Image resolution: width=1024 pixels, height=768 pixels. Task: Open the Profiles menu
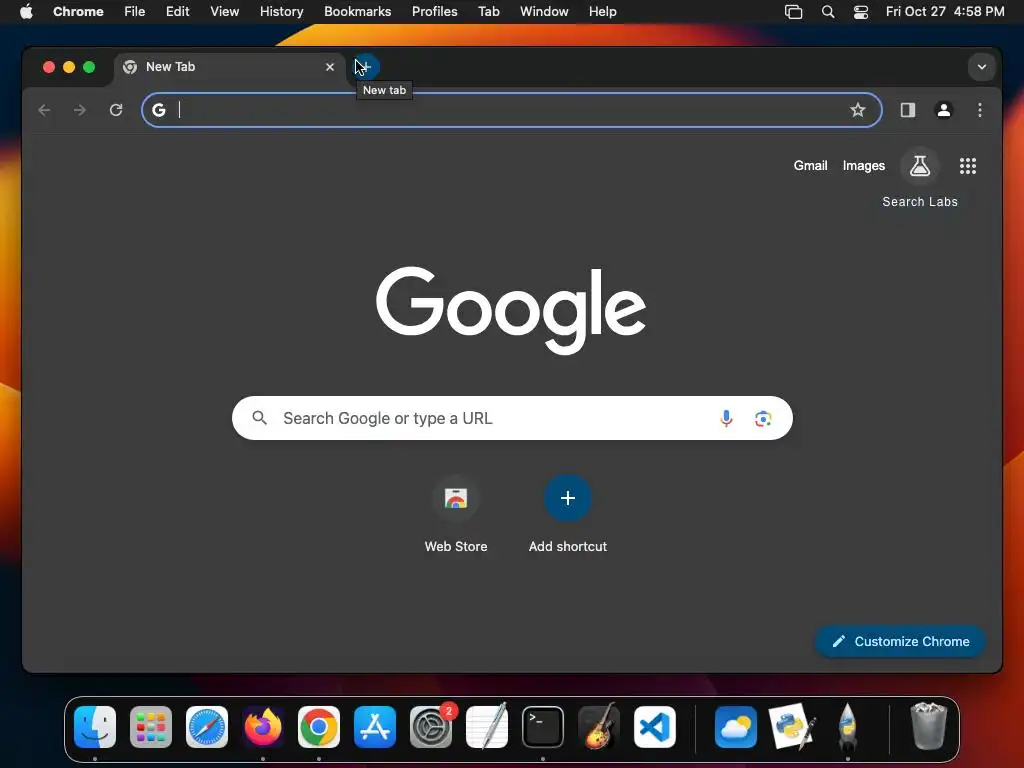(434, 12)
